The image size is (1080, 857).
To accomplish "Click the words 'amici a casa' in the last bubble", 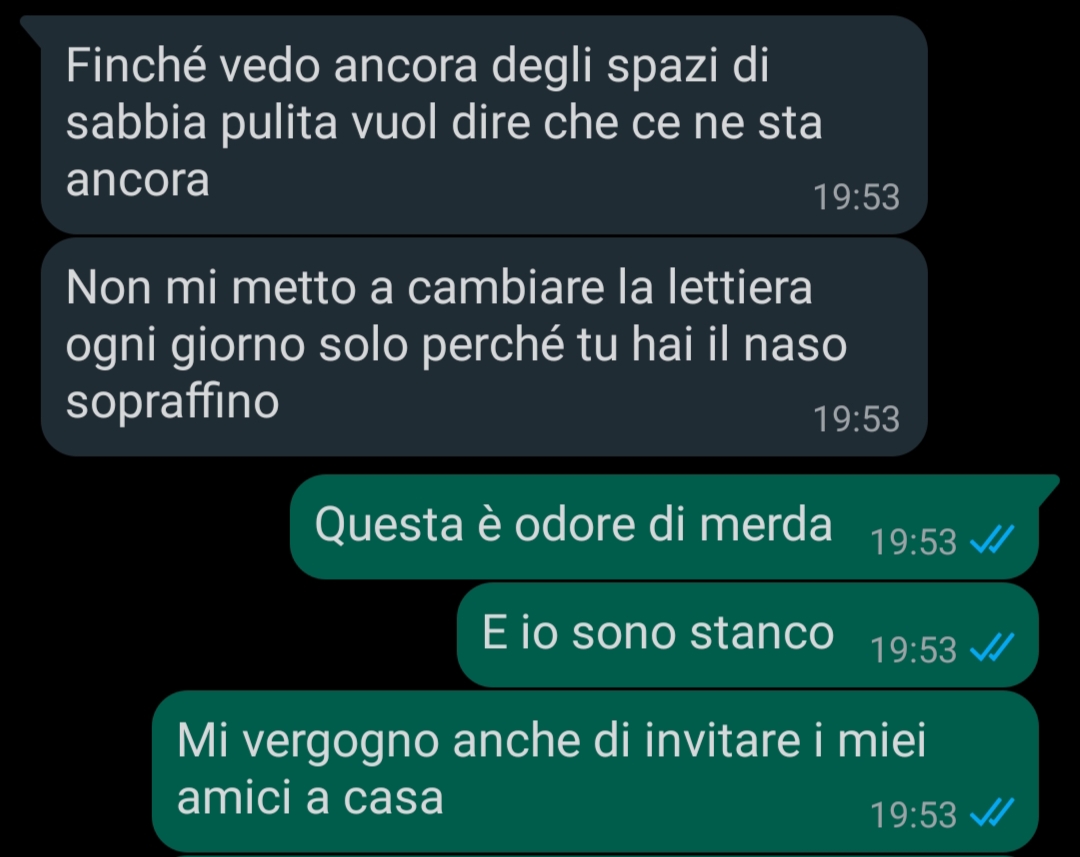I will [310, 798].
